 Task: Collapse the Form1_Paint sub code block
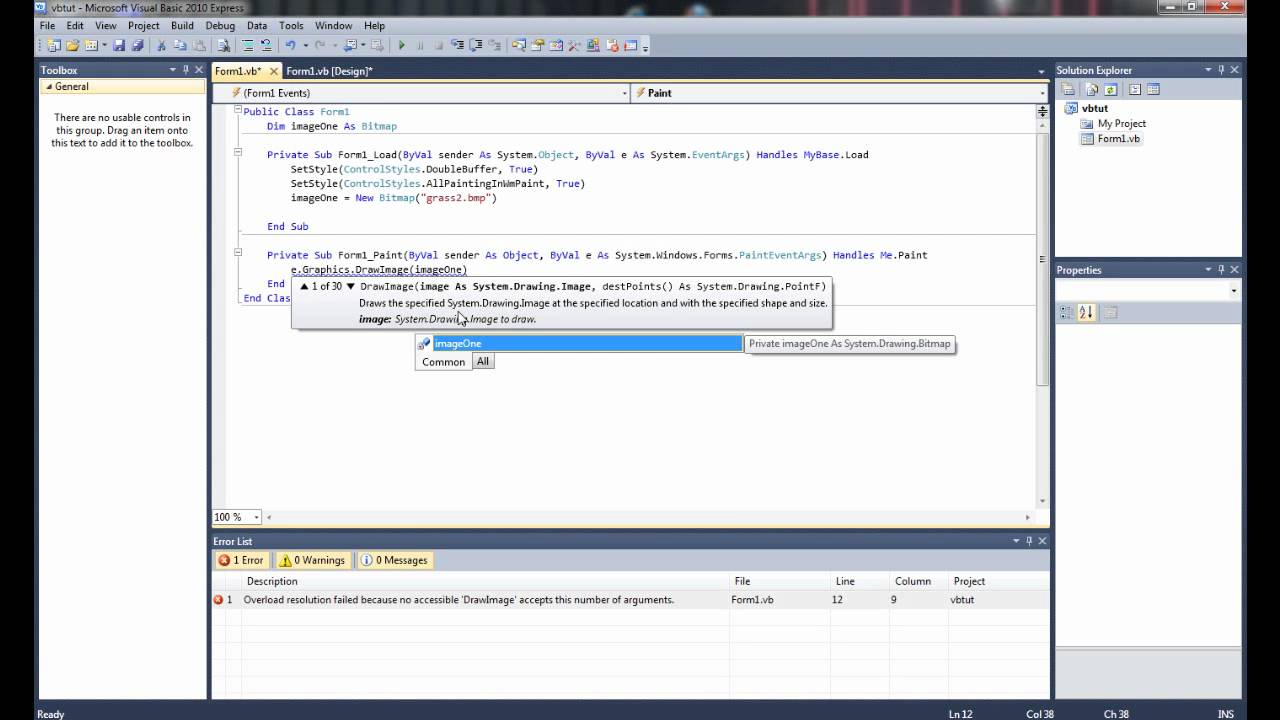(238, 254)
